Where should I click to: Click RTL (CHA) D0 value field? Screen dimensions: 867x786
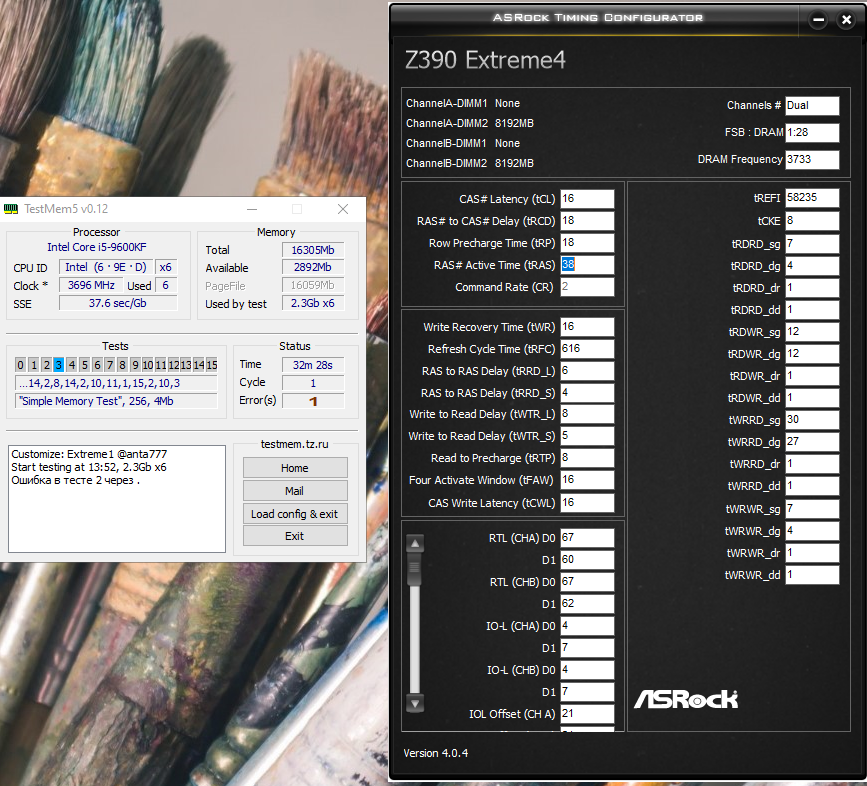coord(587,538)
